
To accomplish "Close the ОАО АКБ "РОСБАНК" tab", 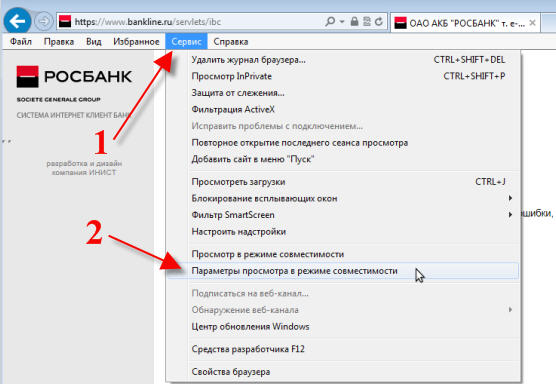I will [532, 23].
